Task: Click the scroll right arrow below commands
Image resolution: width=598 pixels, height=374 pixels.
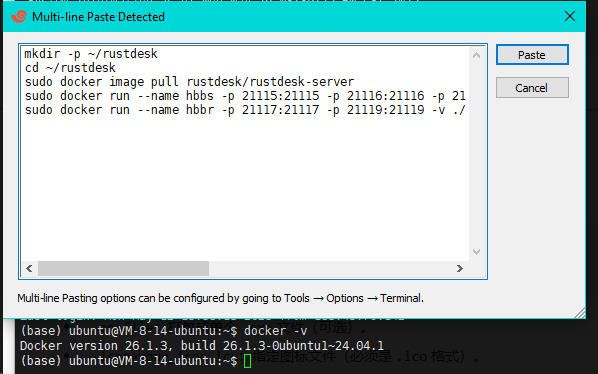Action: (x=460, y=268)
